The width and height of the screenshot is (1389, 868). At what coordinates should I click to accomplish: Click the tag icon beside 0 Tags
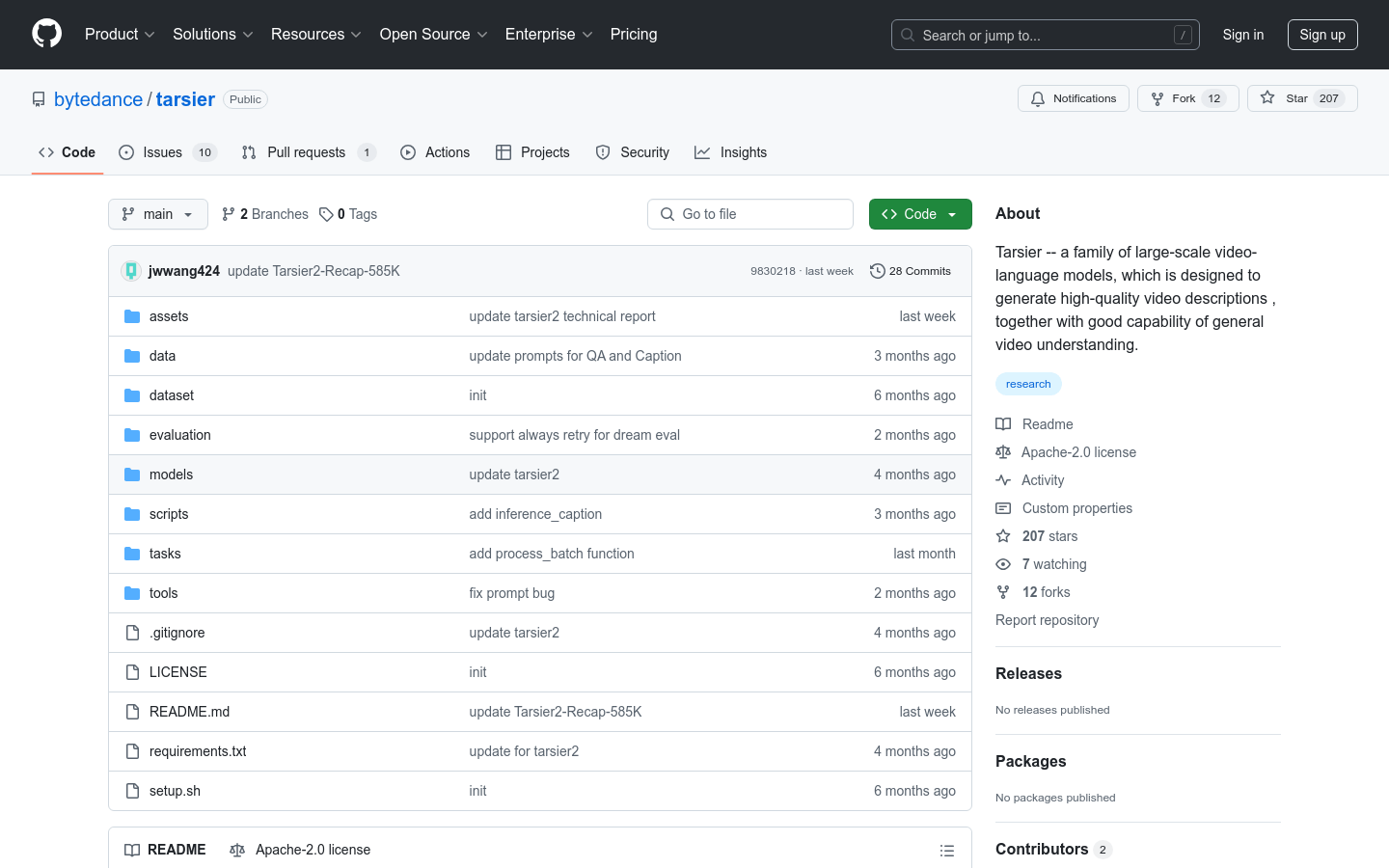[x=326, y=214]
